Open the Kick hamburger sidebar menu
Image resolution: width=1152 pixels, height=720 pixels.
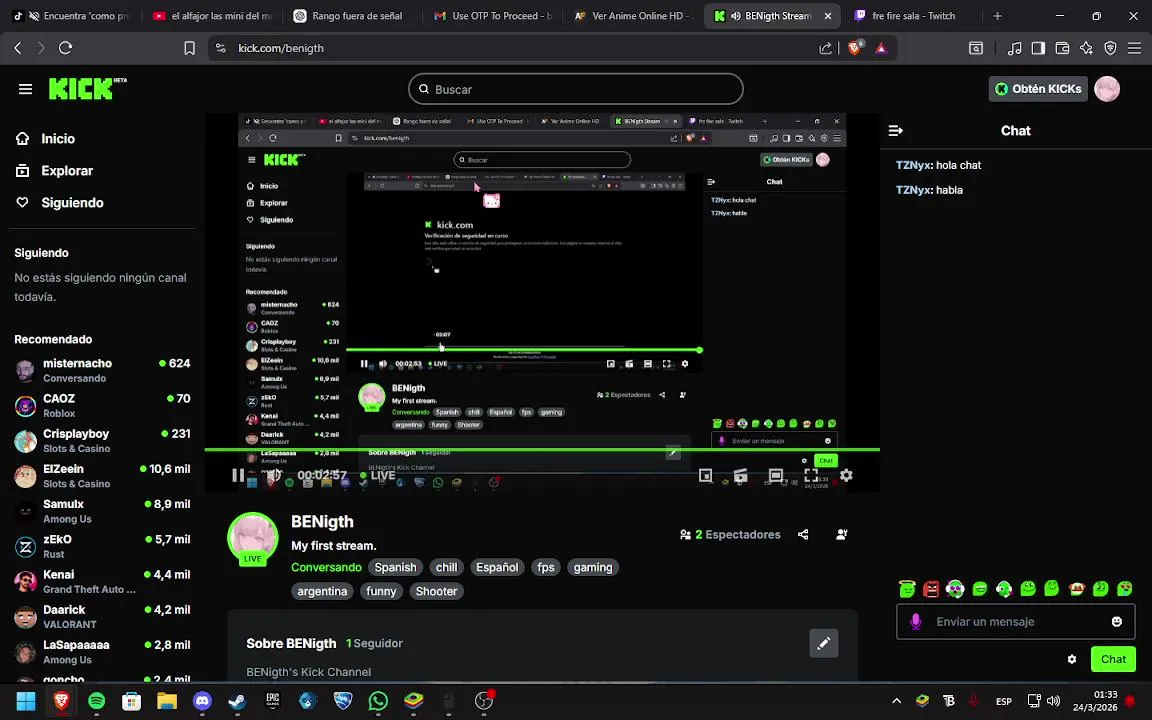coord(25,89)
